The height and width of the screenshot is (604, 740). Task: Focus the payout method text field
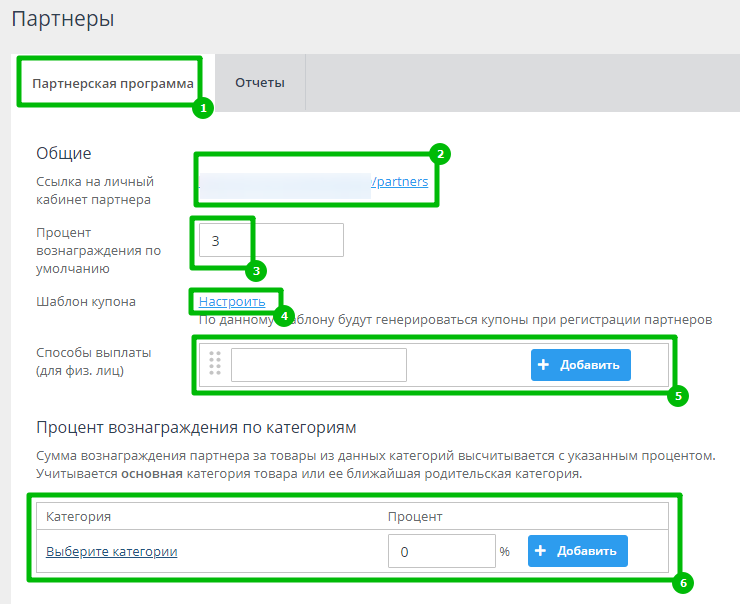[x=318, y=365]
